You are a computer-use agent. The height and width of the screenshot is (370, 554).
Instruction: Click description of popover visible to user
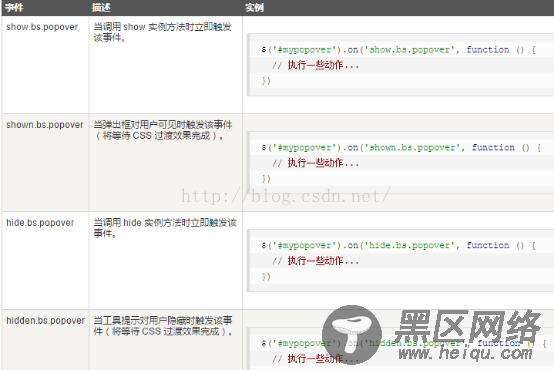pos(163,130)
